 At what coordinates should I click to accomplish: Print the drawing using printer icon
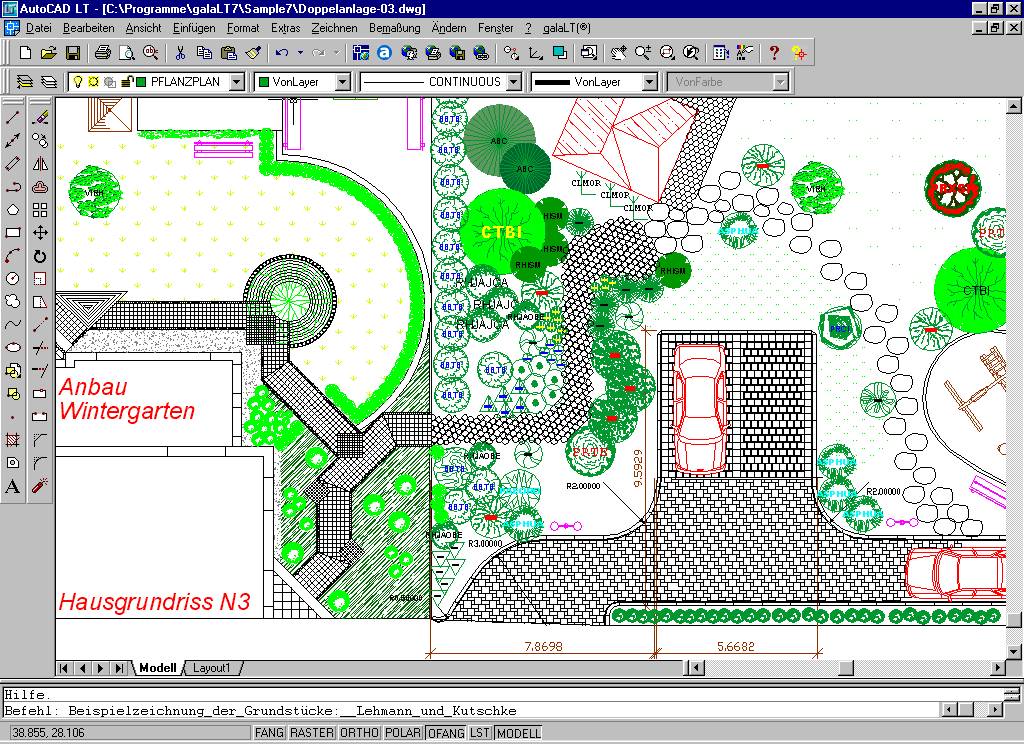coord(103,53)
